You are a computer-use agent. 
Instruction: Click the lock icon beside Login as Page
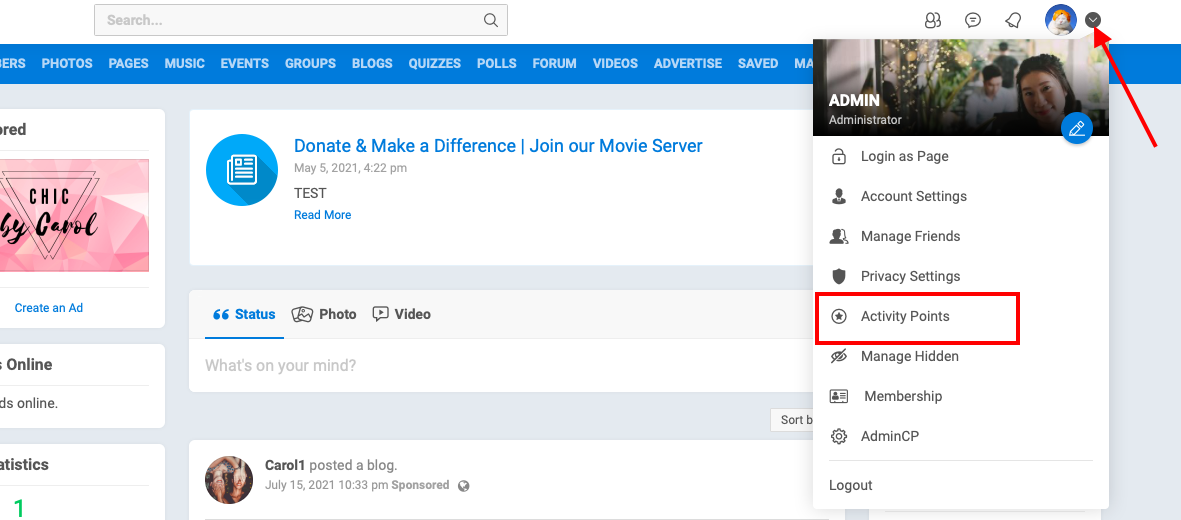coord(838,157)
